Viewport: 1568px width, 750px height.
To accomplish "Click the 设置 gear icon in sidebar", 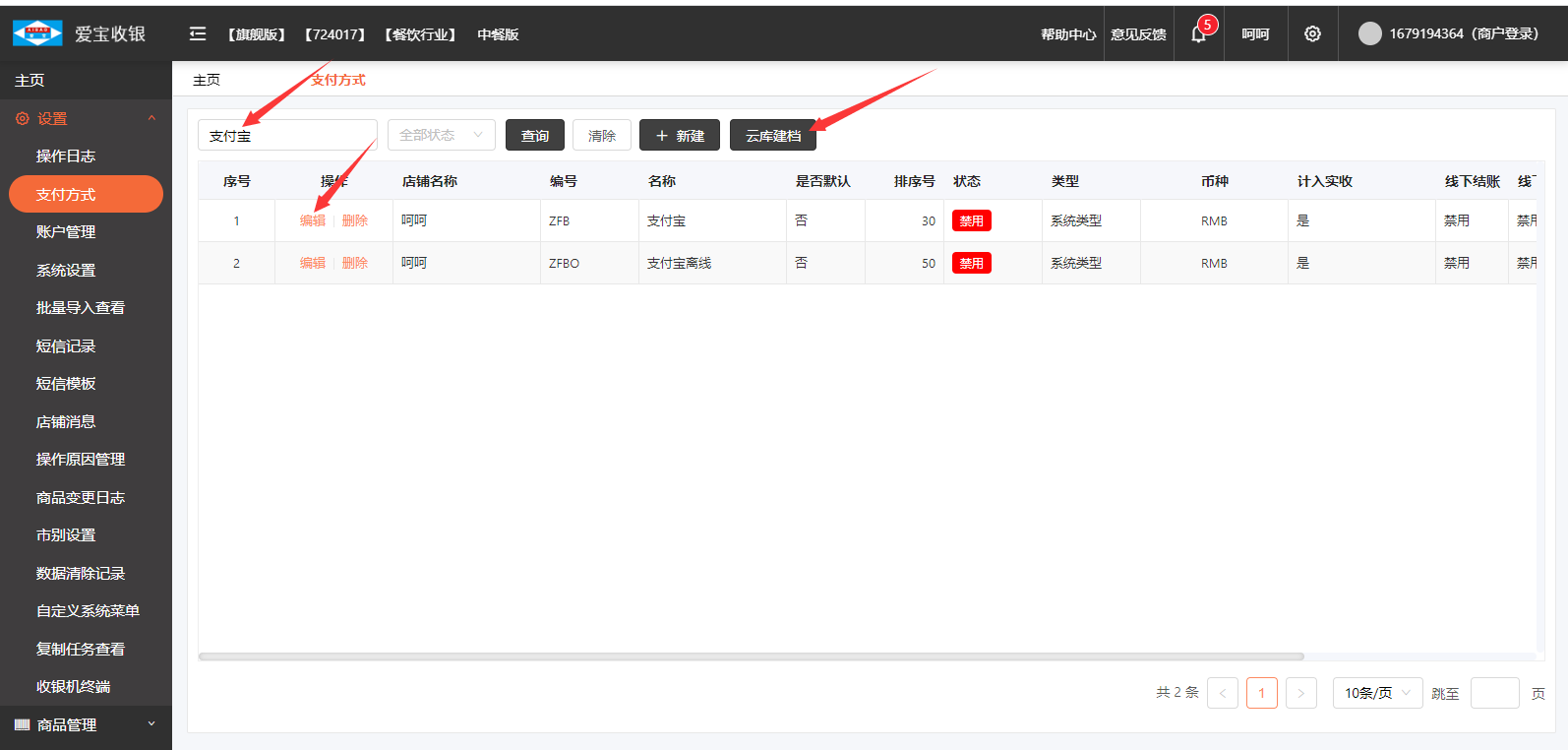I will coord(23,119).
